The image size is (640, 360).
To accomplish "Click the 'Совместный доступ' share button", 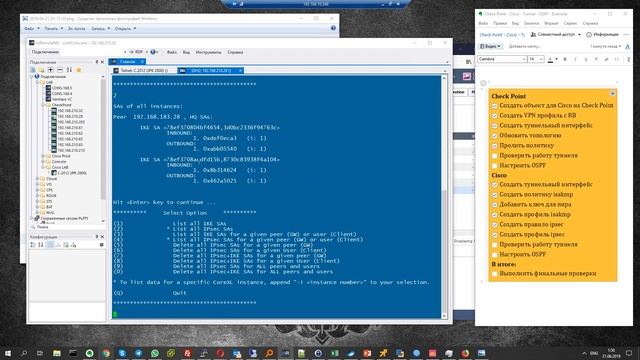I will coord(554,35).
